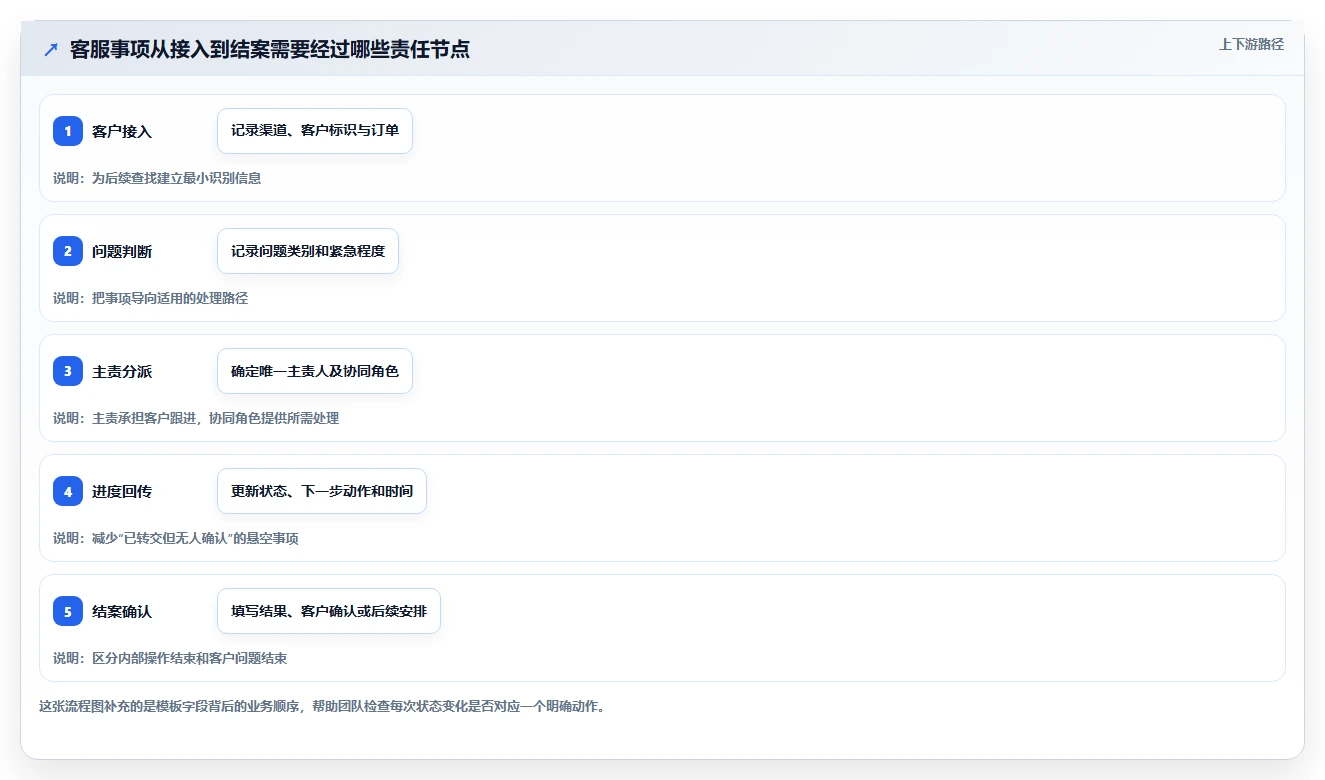Image resolution: width=1325 pixels, height=780 pixels.
Task: Click the arrow icon beside the flowchart title
Action: coord(51,49)
